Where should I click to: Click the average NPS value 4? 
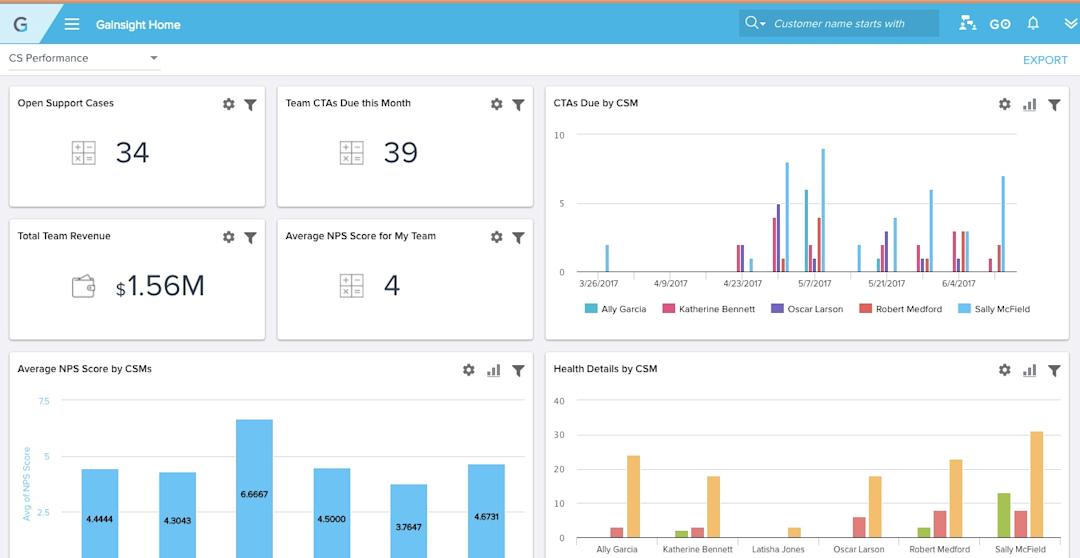point(392,286)
